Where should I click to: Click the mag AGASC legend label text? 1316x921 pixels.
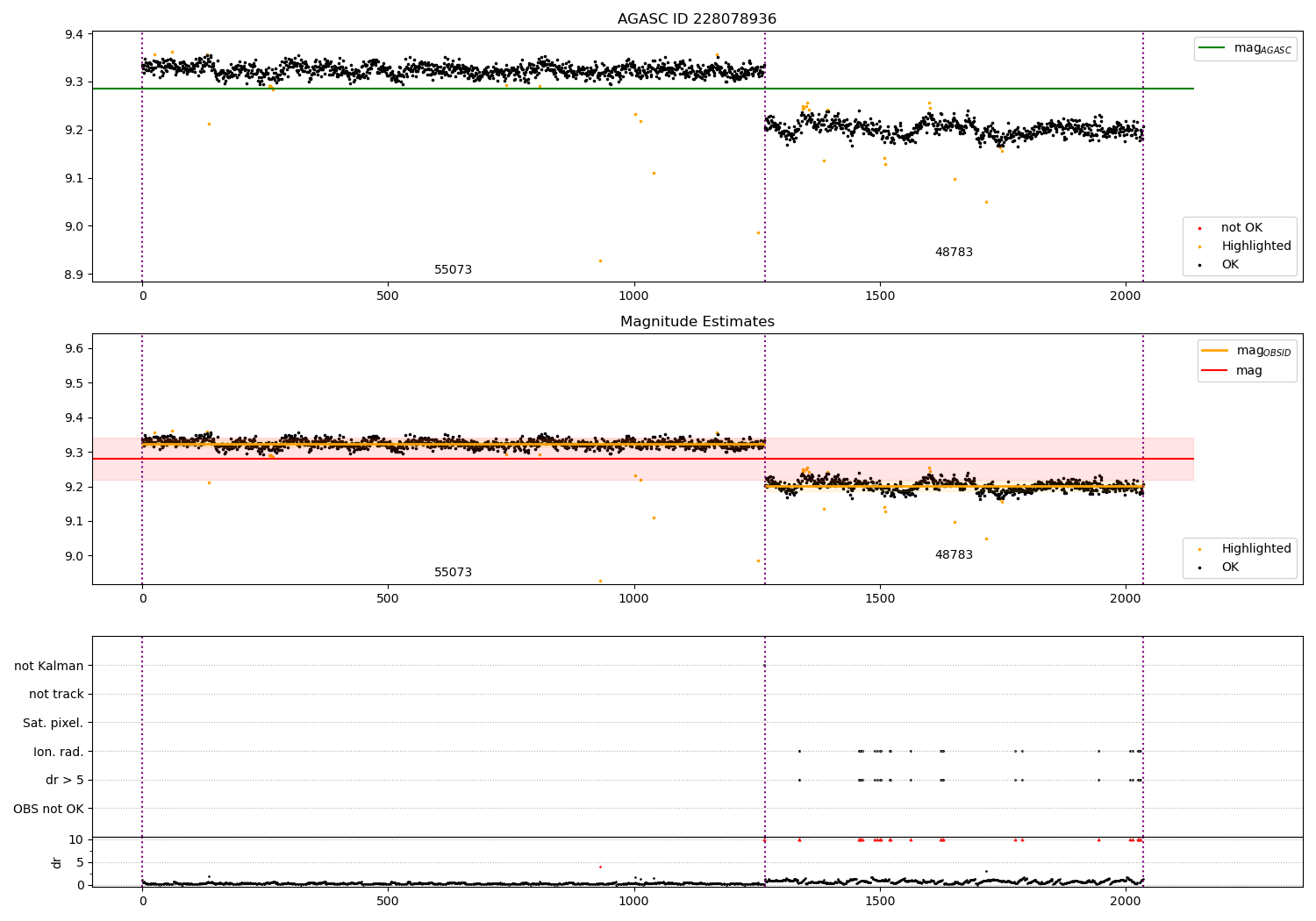pos(1262,49)
